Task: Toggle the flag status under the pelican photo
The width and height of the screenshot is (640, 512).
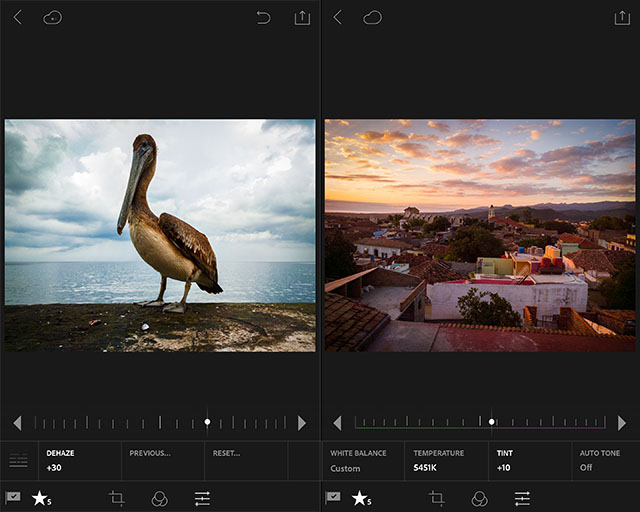Action: [x=13, y=497]
